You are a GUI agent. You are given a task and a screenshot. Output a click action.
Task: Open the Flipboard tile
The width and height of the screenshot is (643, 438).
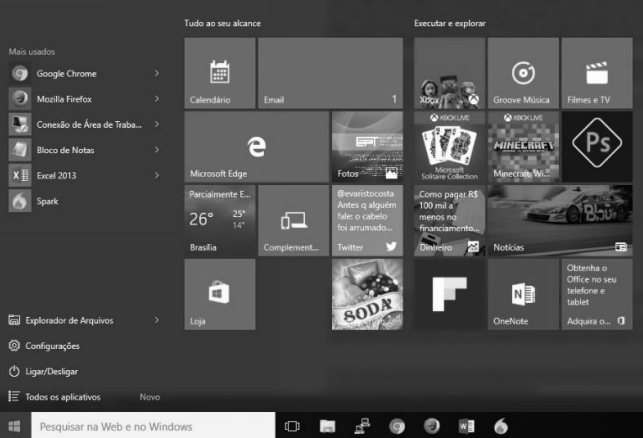(x=449, y=294)
